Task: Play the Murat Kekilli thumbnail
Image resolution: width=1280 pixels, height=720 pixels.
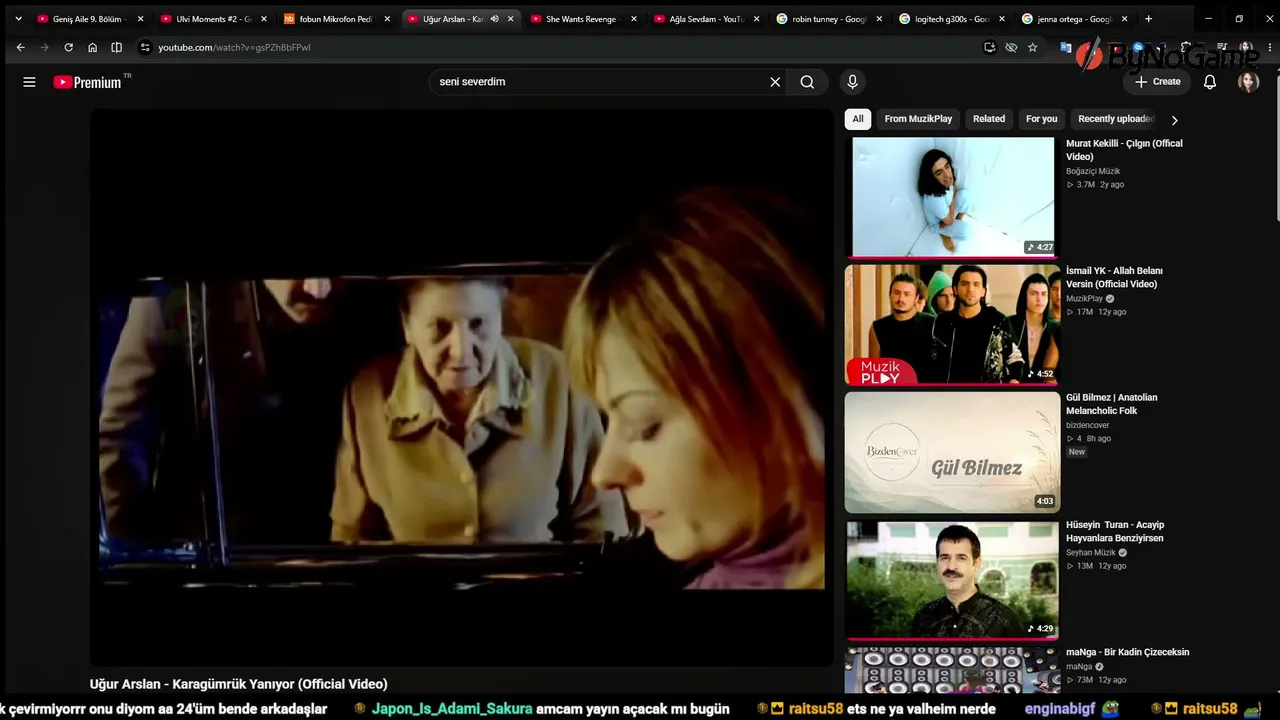Action: coord(952,197)
